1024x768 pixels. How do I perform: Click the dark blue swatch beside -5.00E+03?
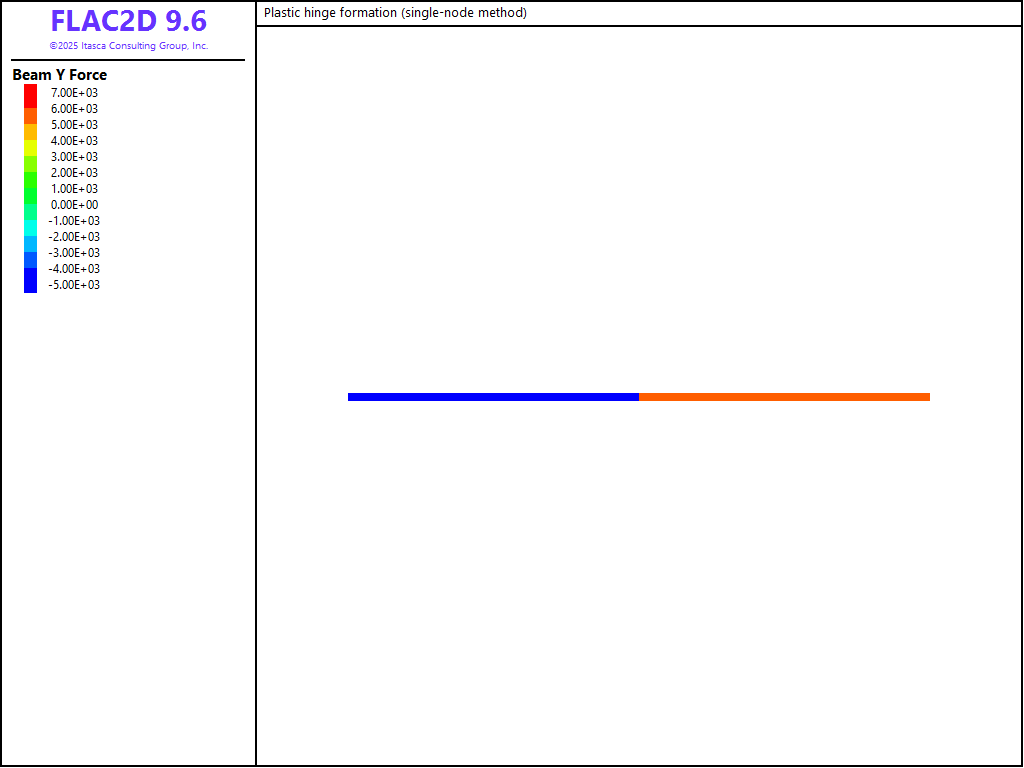(x=31, y=284)
